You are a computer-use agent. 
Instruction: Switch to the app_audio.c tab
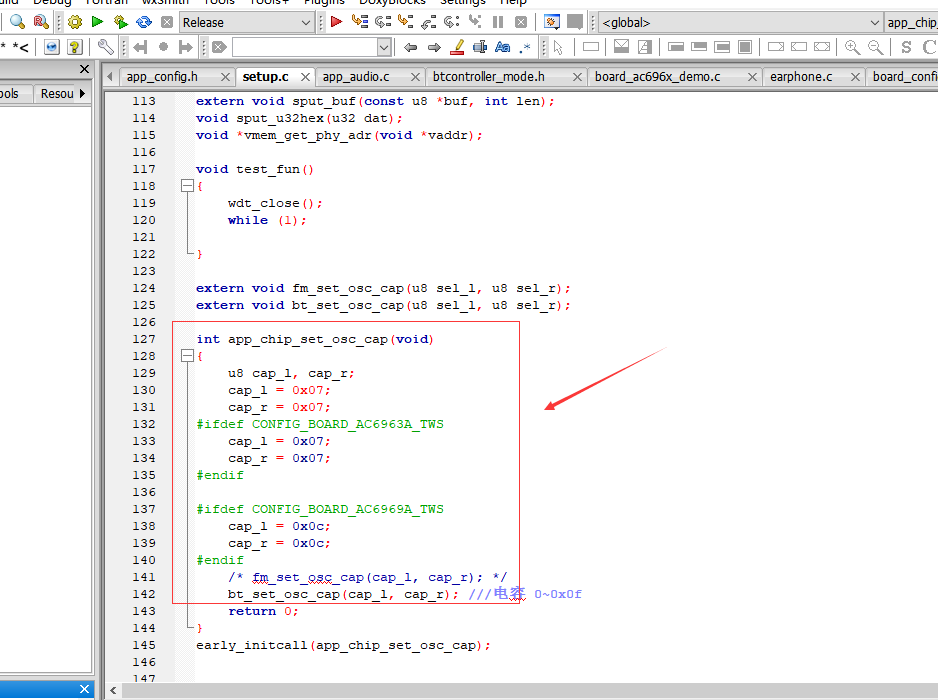click(356, 77)
